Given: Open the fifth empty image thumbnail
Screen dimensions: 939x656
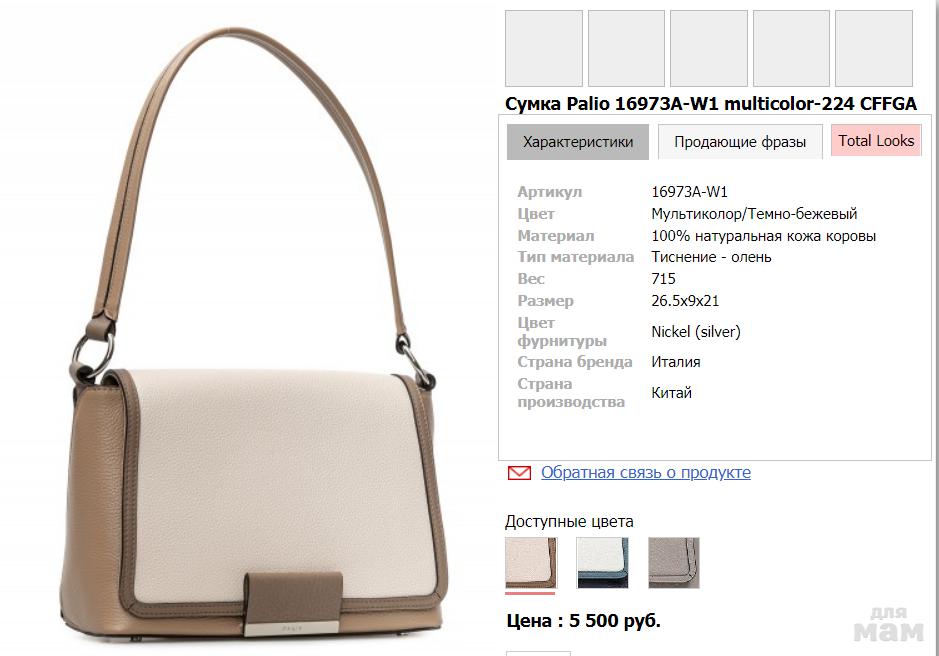Looking at the screenshot, I should [x=874, y=49].
